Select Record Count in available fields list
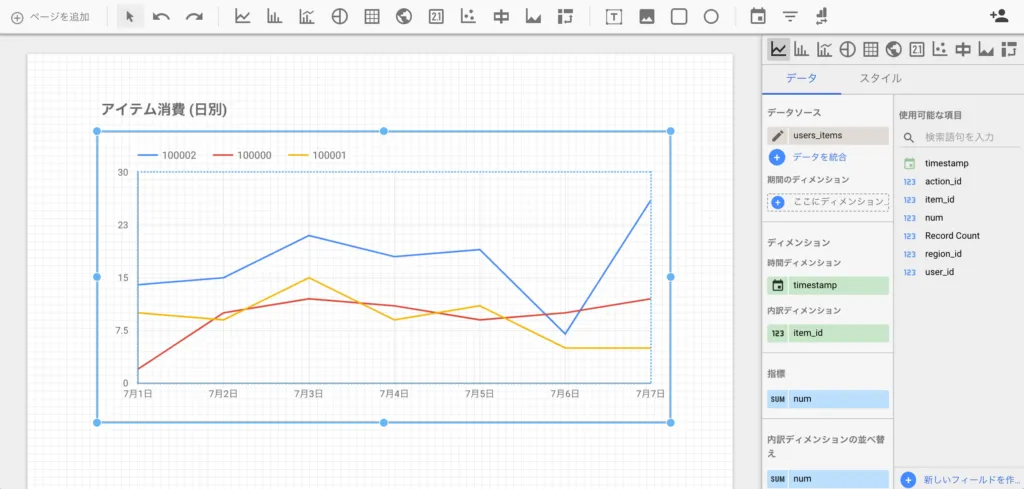This screenshot has height=489, width=1024. 952,236
